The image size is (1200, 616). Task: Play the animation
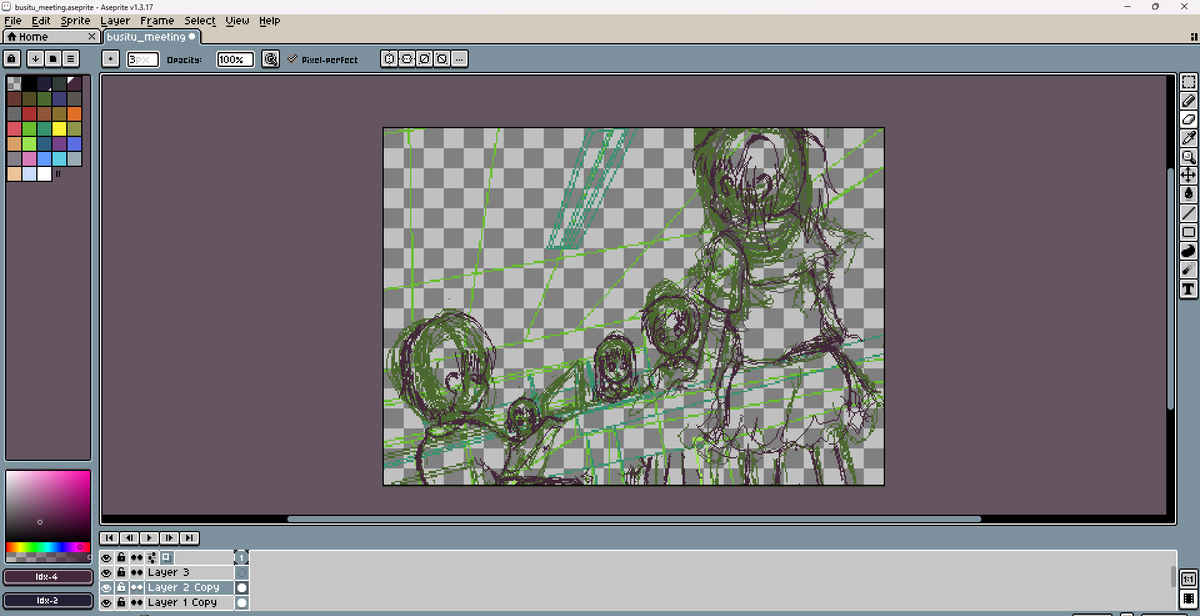[150, 538]
